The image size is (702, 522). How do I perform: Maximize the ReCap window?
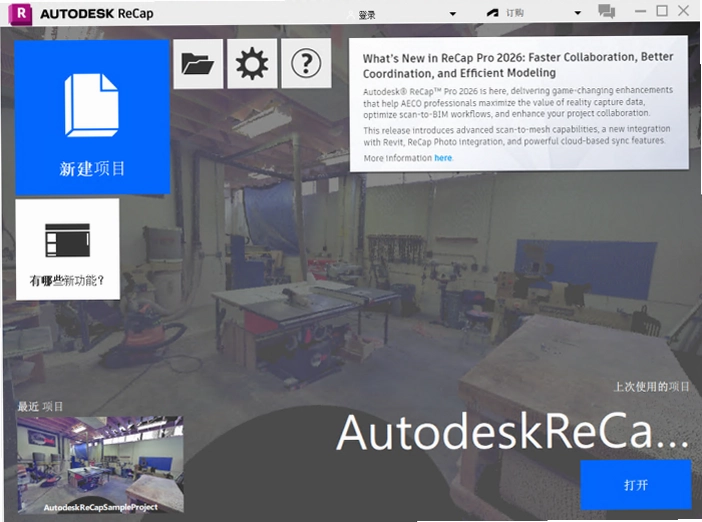662,11
